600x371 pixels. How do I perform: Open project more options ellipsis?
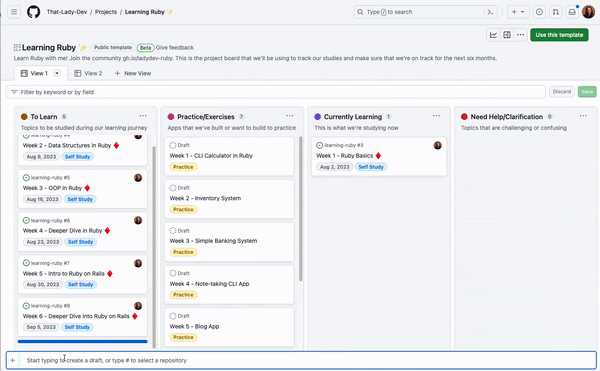pyautogui.click(x=520, y=35)
